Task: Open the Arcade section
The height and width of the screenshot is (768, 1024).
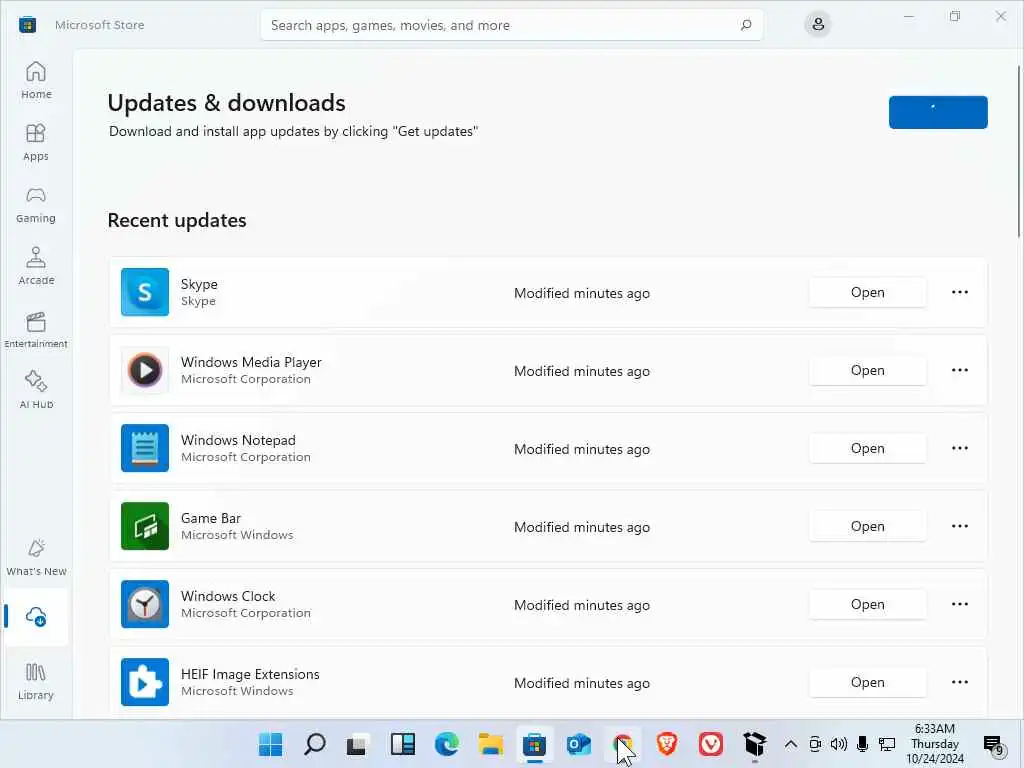Action: (x=36, y=266)
